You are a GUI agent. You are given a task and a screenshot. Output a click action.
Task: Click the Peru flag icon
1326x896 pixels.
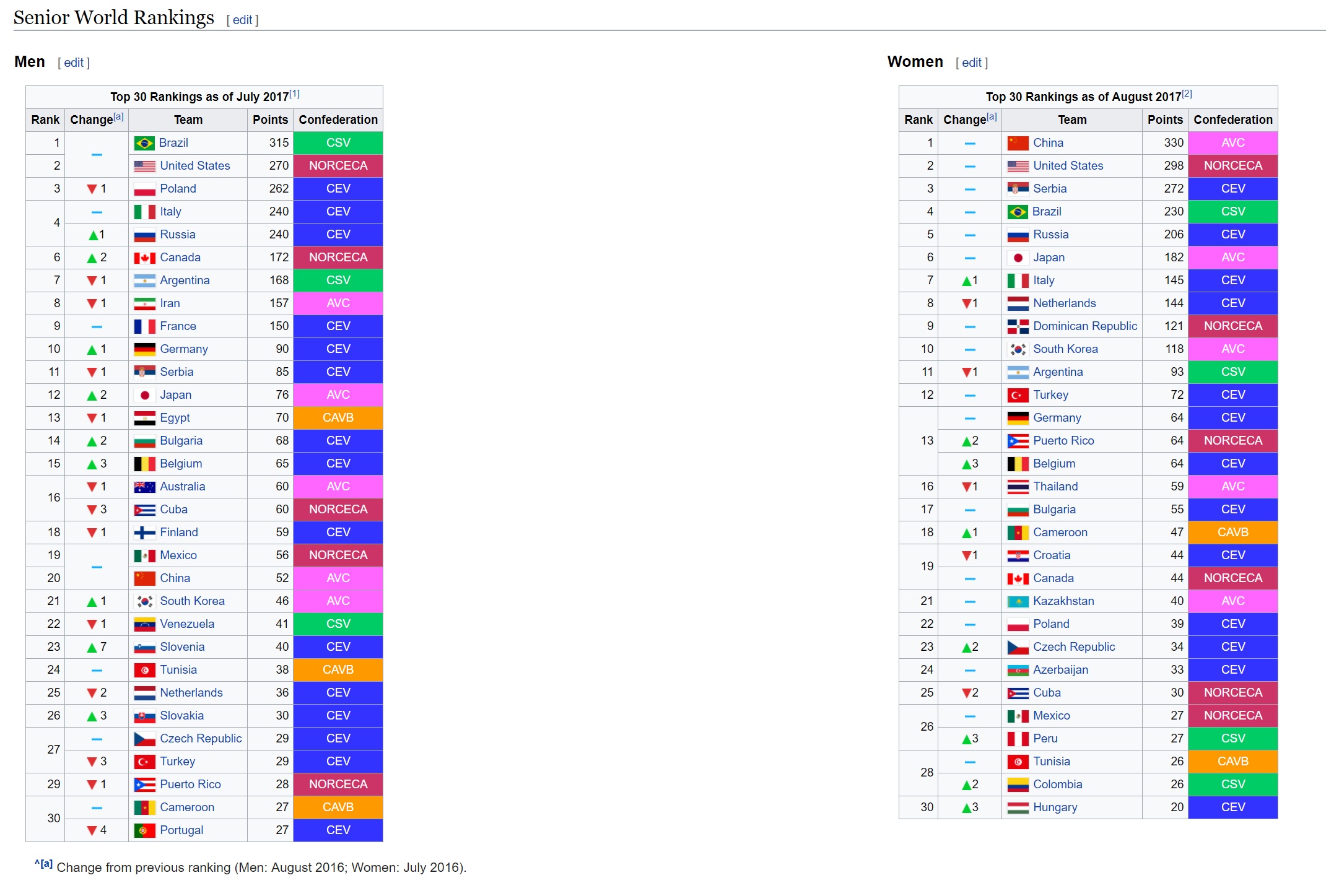pyautogui.click(x=1018, y=739)
